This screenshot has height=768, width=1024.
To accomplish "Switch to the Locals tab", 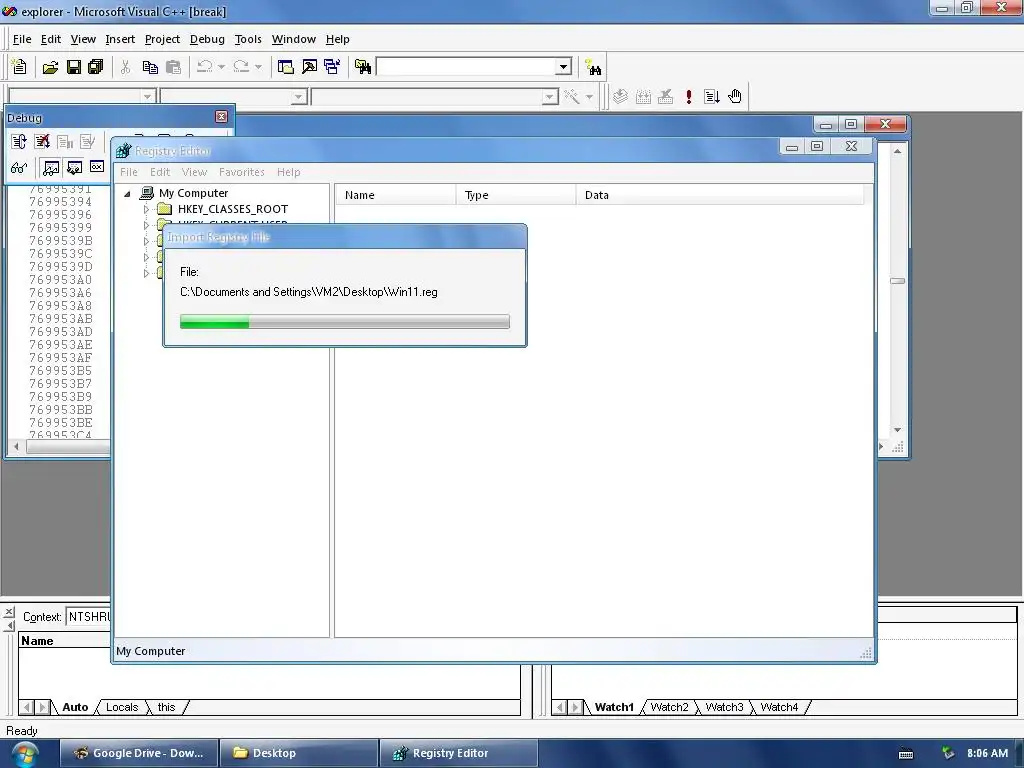I will coord(122,707).
